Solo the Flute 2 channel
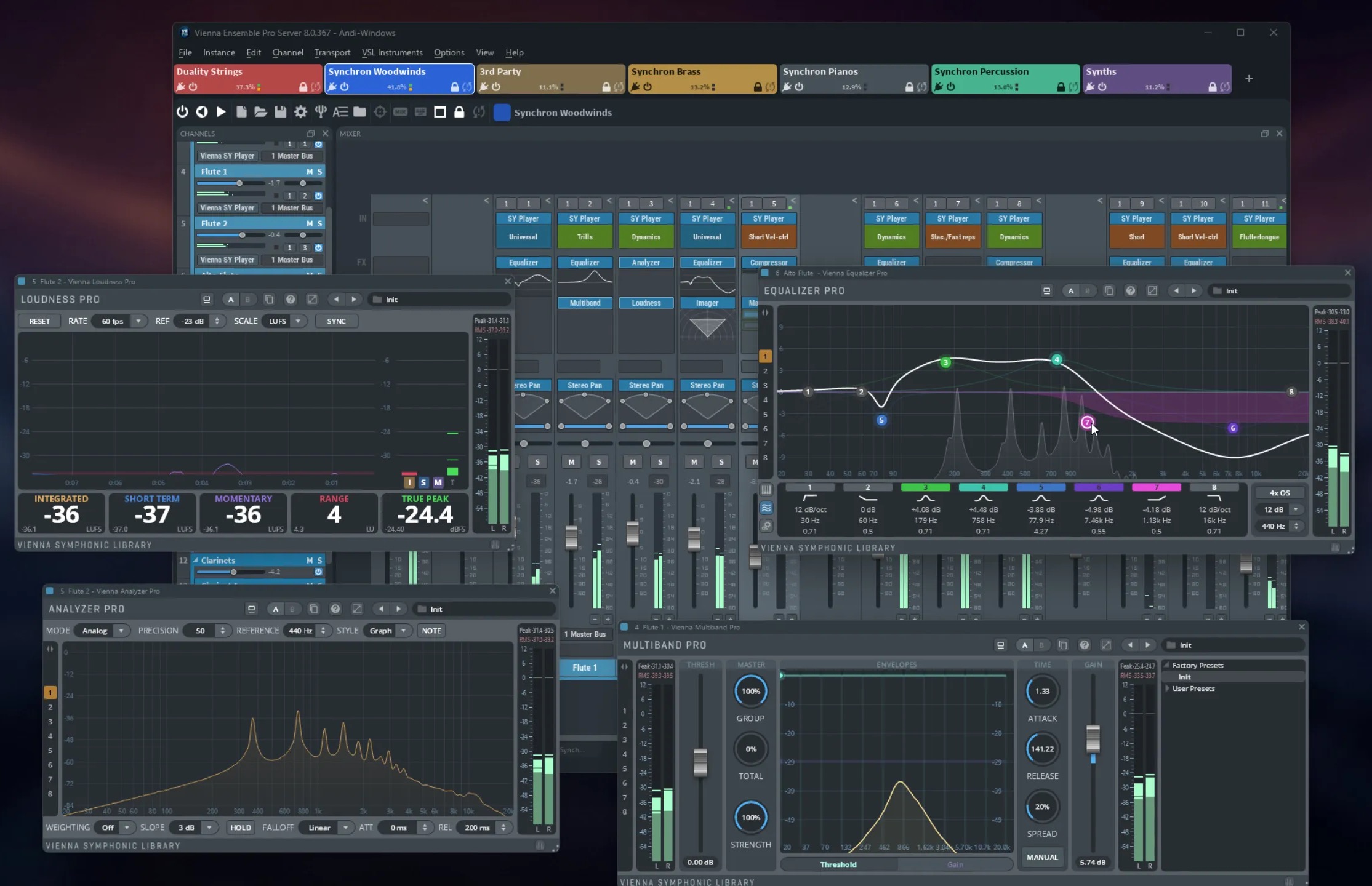 pos(319,223)
